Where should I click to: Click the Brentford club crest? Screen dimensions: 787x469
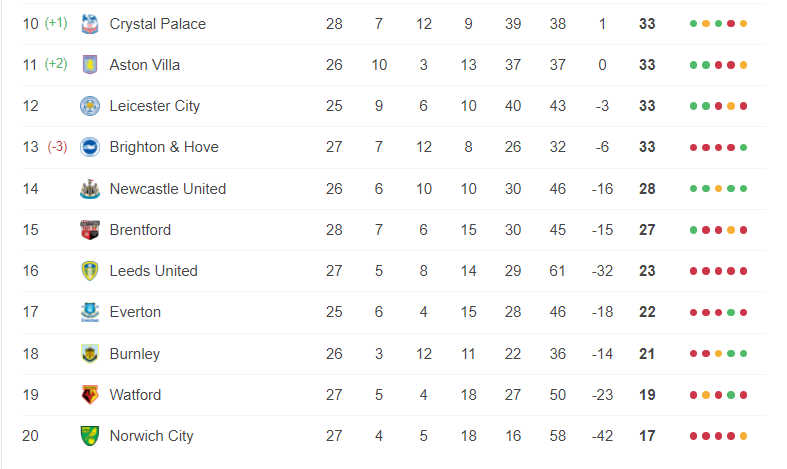[x=90, y=230]
